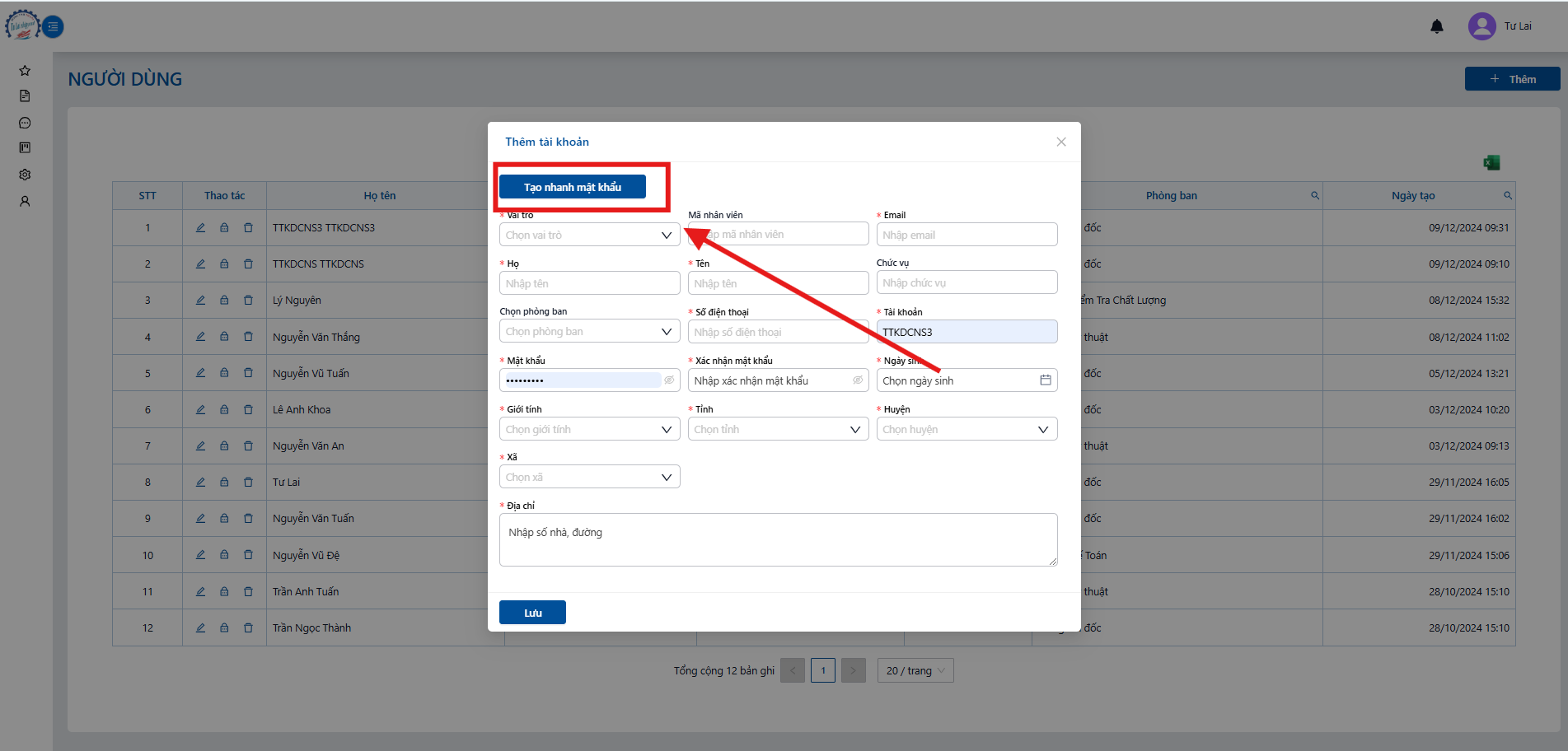Screen dimensions: 1568x751
Task: Open the Chọn giới tính dropdown
Action: (590, 429)
